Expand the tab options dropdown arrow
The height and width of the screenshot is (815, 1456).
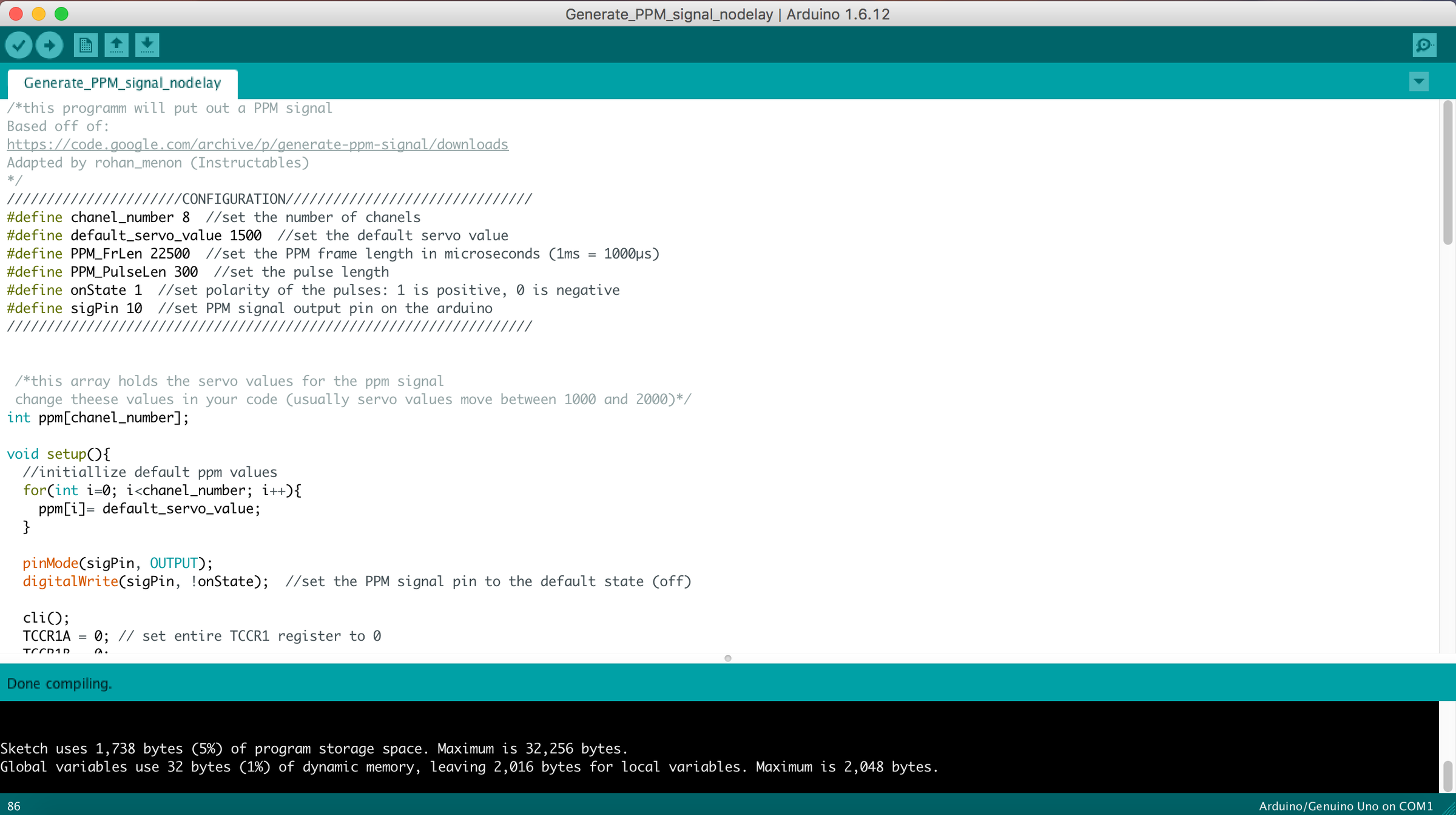1418,81
